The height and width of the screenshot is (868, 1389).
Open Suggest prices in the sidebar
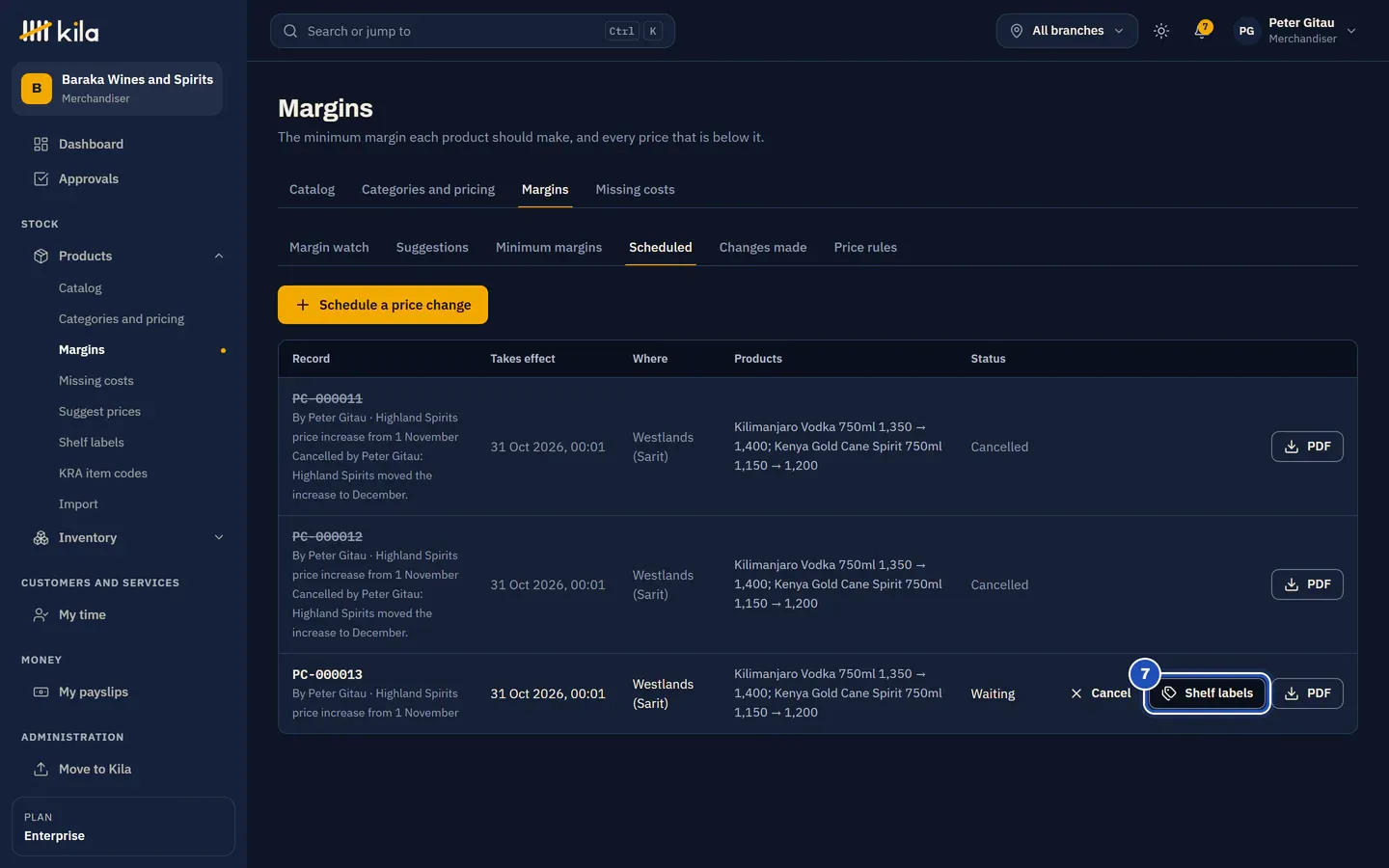click(99, 412)
